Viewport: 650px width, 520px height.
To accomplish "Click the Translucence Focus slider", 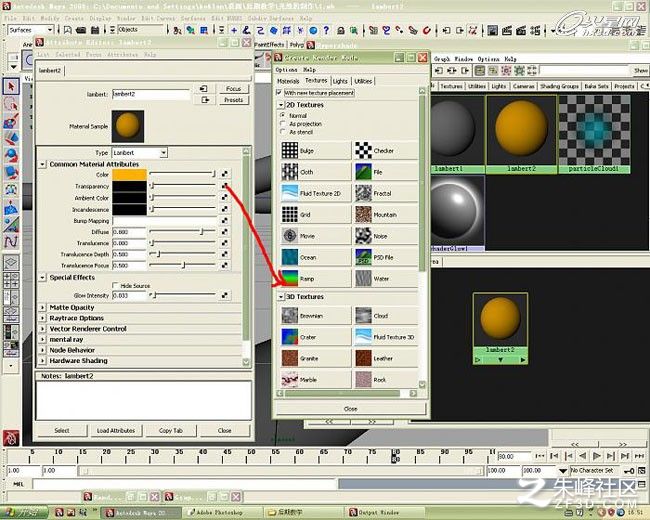I will click(x=182, y=265).
